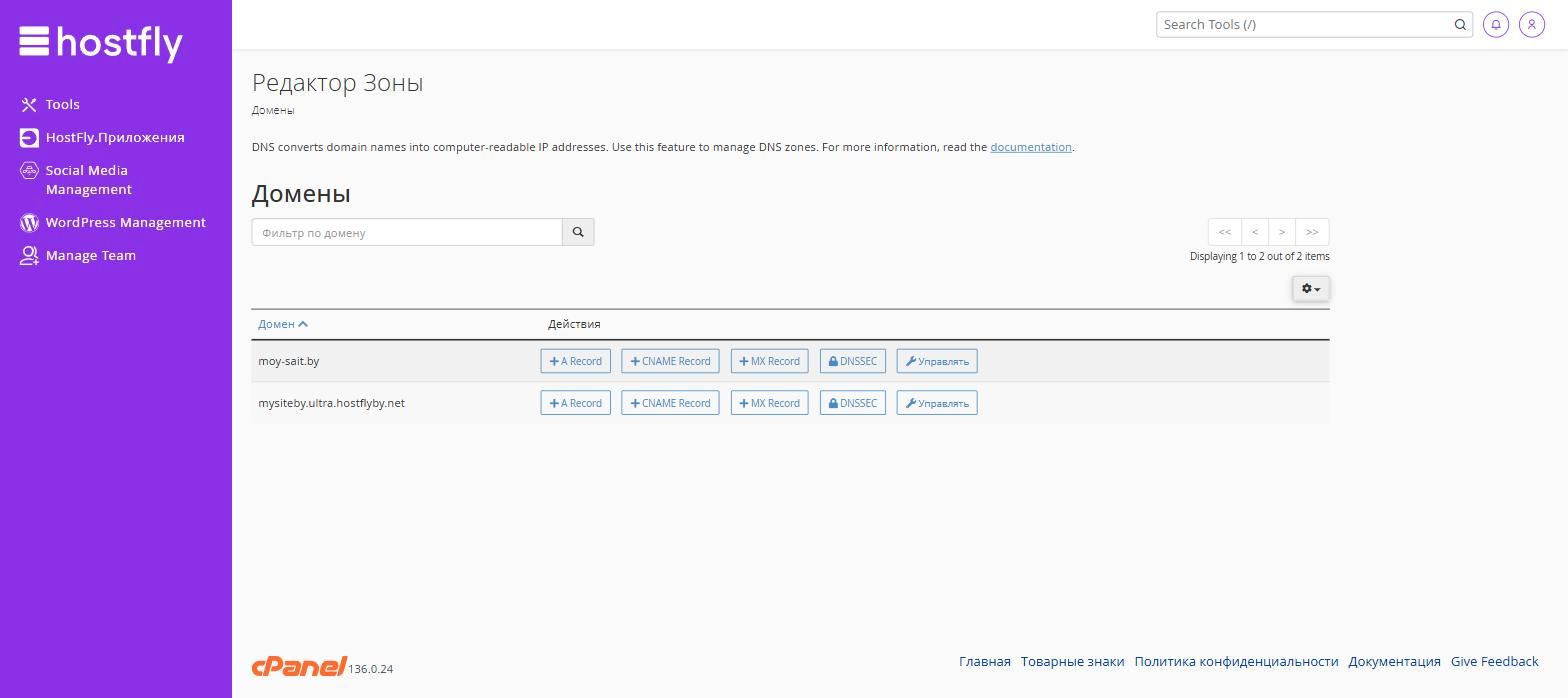The height and width of the screenshot is (698, 1568).
Task: Click the Фильтр по домену input field
Action: (407, 232)
